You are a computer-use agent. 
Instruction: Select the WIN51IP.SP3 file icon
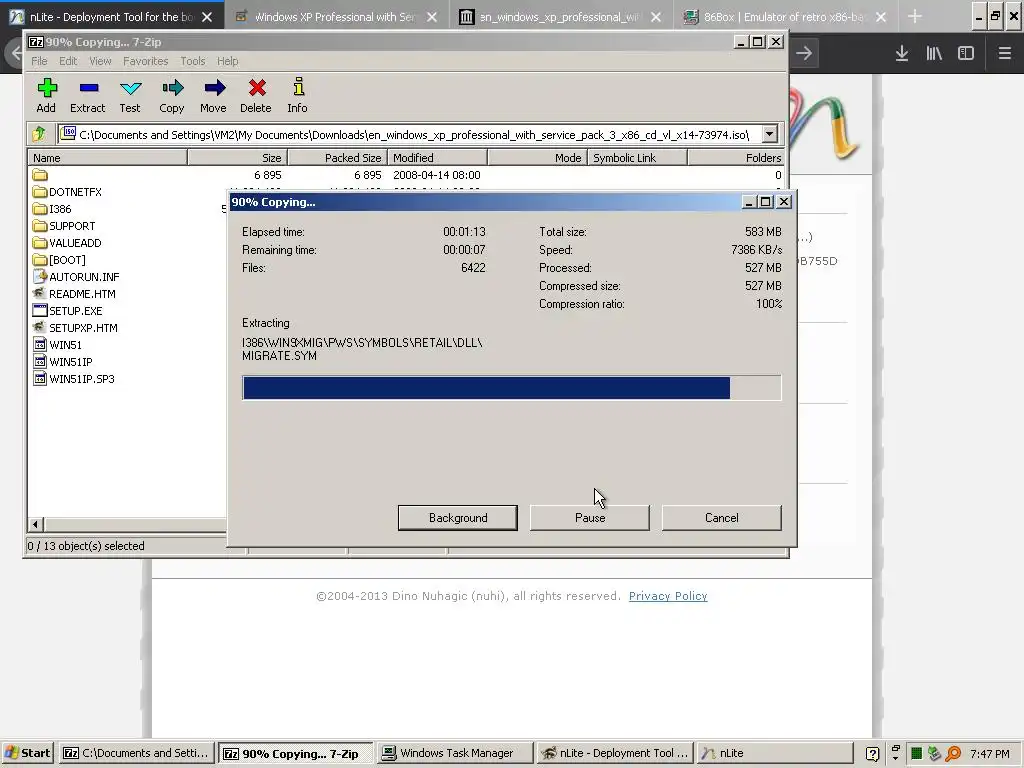[40, 379]
